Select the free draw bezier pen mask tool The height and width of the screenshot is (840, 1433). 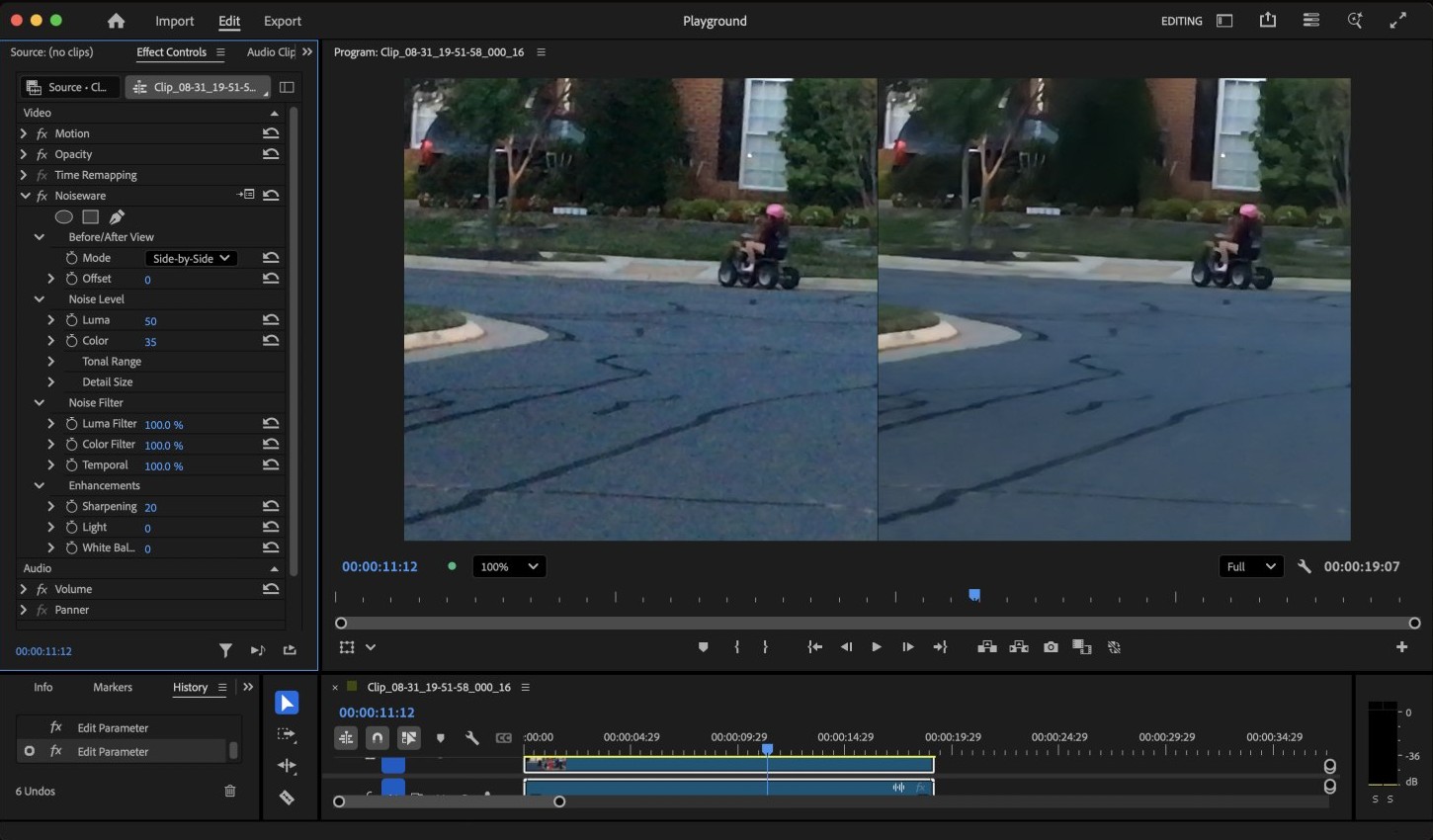(x=117, y=216)
